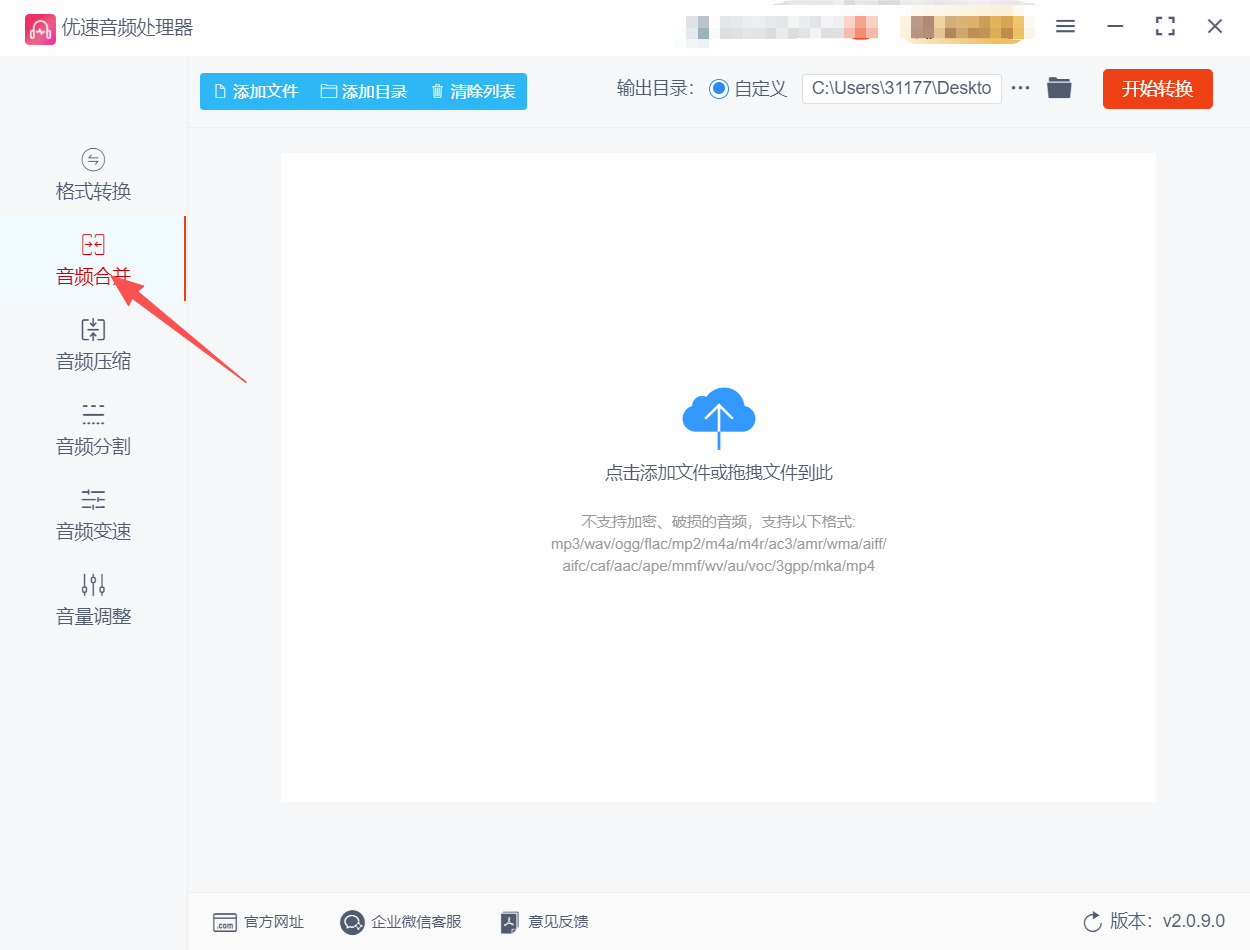
Task: Click 清除列表 to clear the file list
Action: click(x=473, y=90)
